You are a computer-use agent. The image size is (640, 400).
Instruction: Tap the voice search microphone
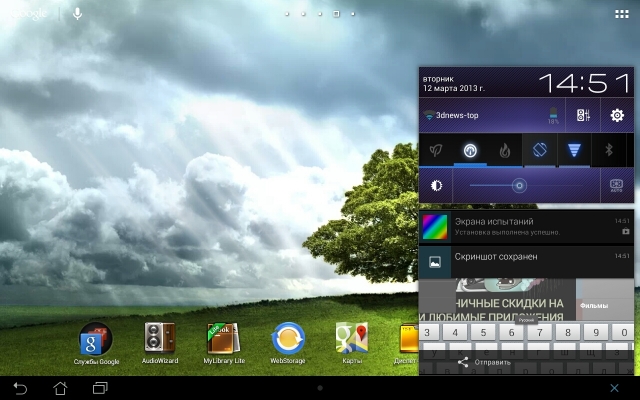pos(78,14)
